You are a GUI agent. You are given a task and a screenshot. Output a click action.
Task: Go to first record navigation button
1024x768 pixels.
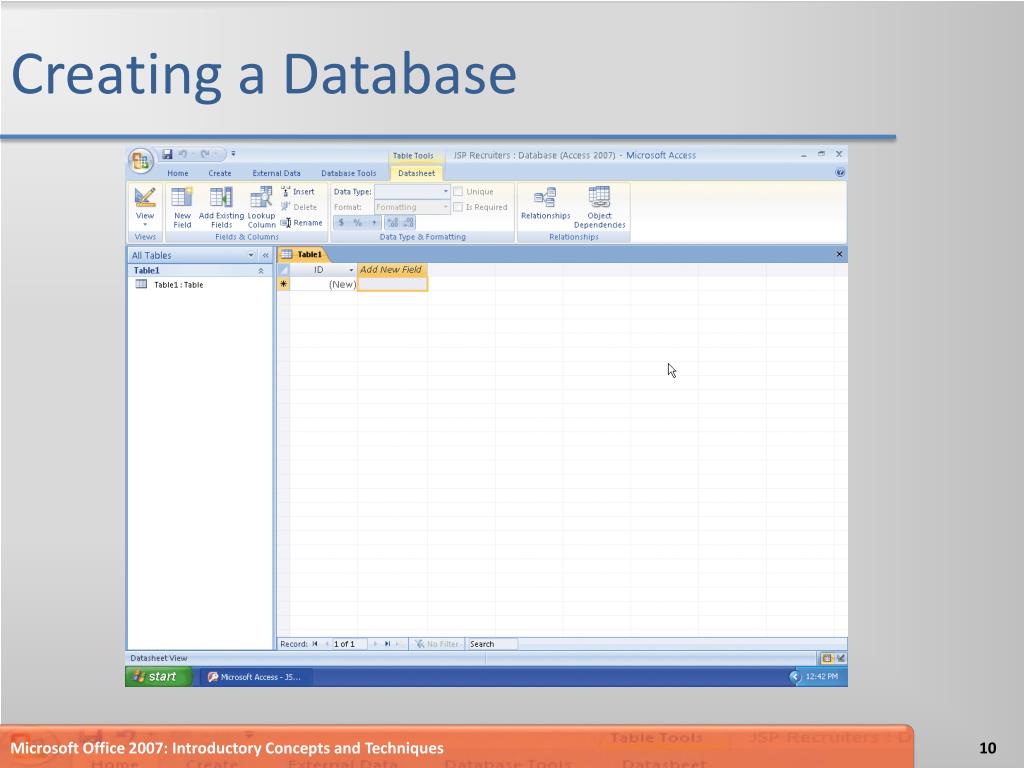315,644
